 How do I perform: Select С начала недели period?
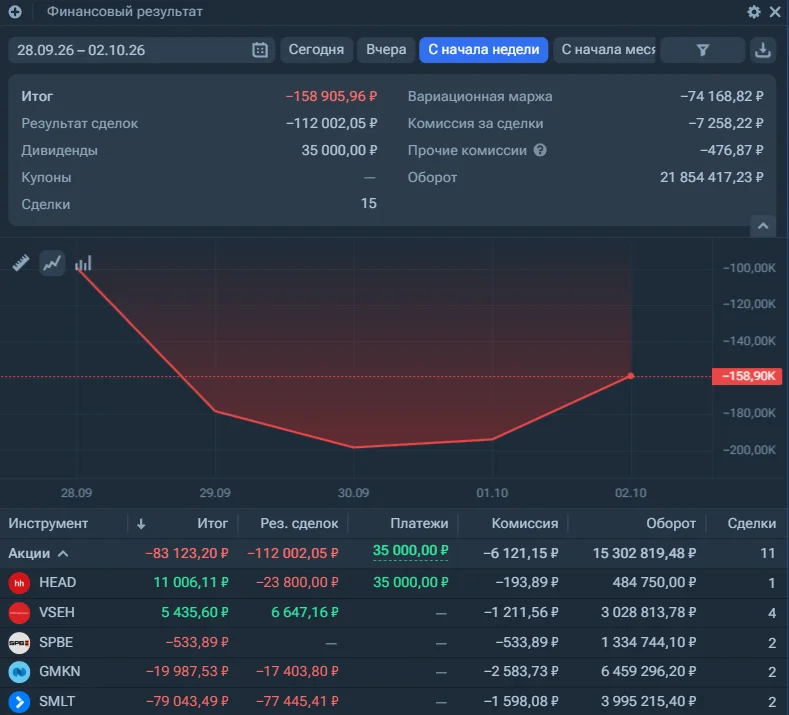(x=484, y=50)
